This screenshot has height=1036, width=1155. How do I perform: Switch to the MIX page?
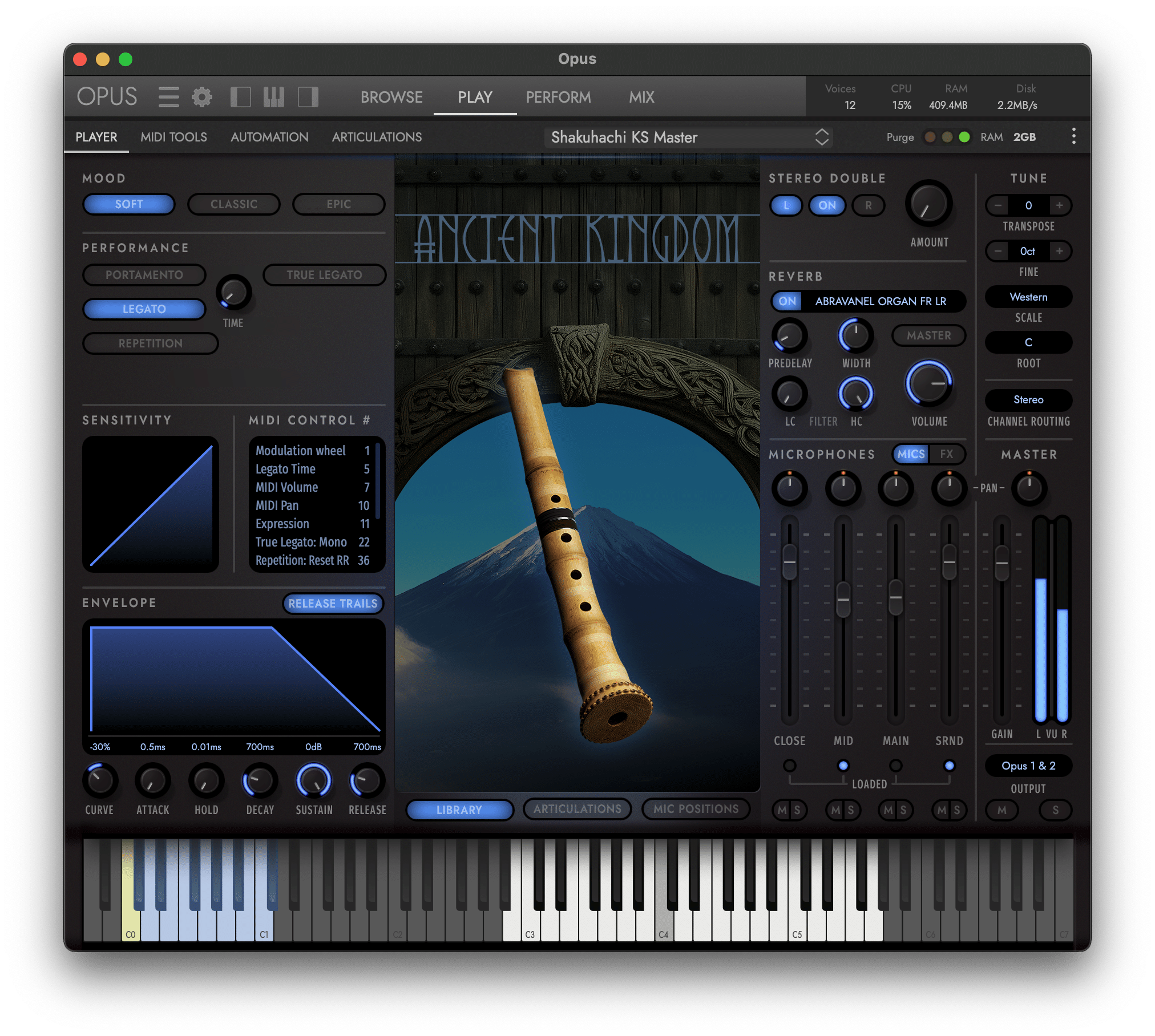(641, 97)
